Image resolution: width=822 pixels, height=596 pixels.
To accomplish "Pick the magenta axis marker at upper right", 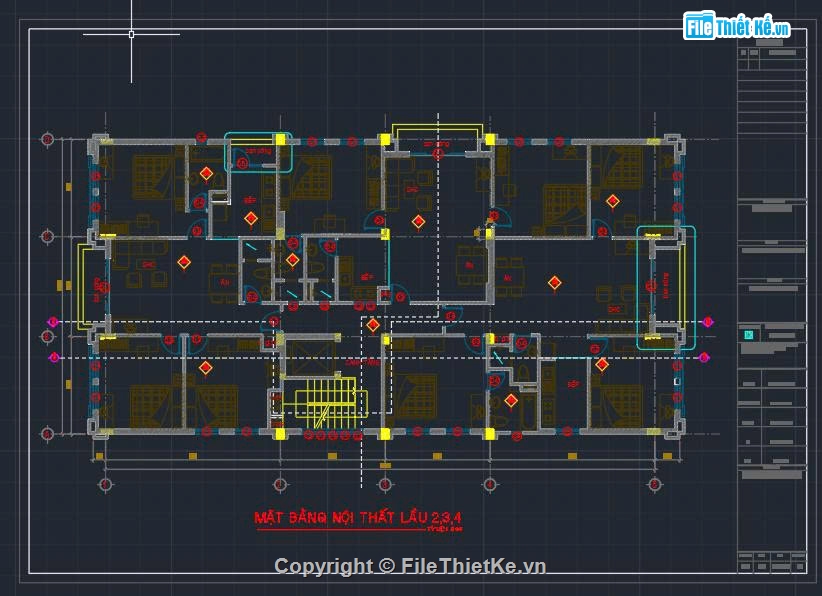I will pos(708,322).
